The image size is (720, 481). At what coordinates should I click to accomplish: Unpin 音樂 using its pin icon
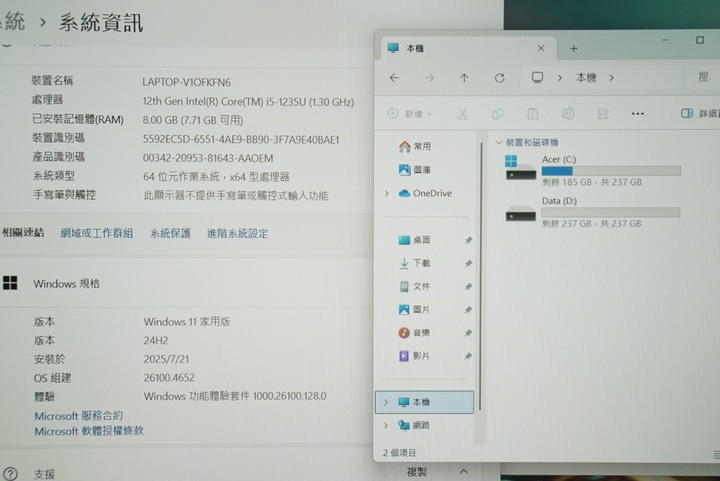pos(468,333)
